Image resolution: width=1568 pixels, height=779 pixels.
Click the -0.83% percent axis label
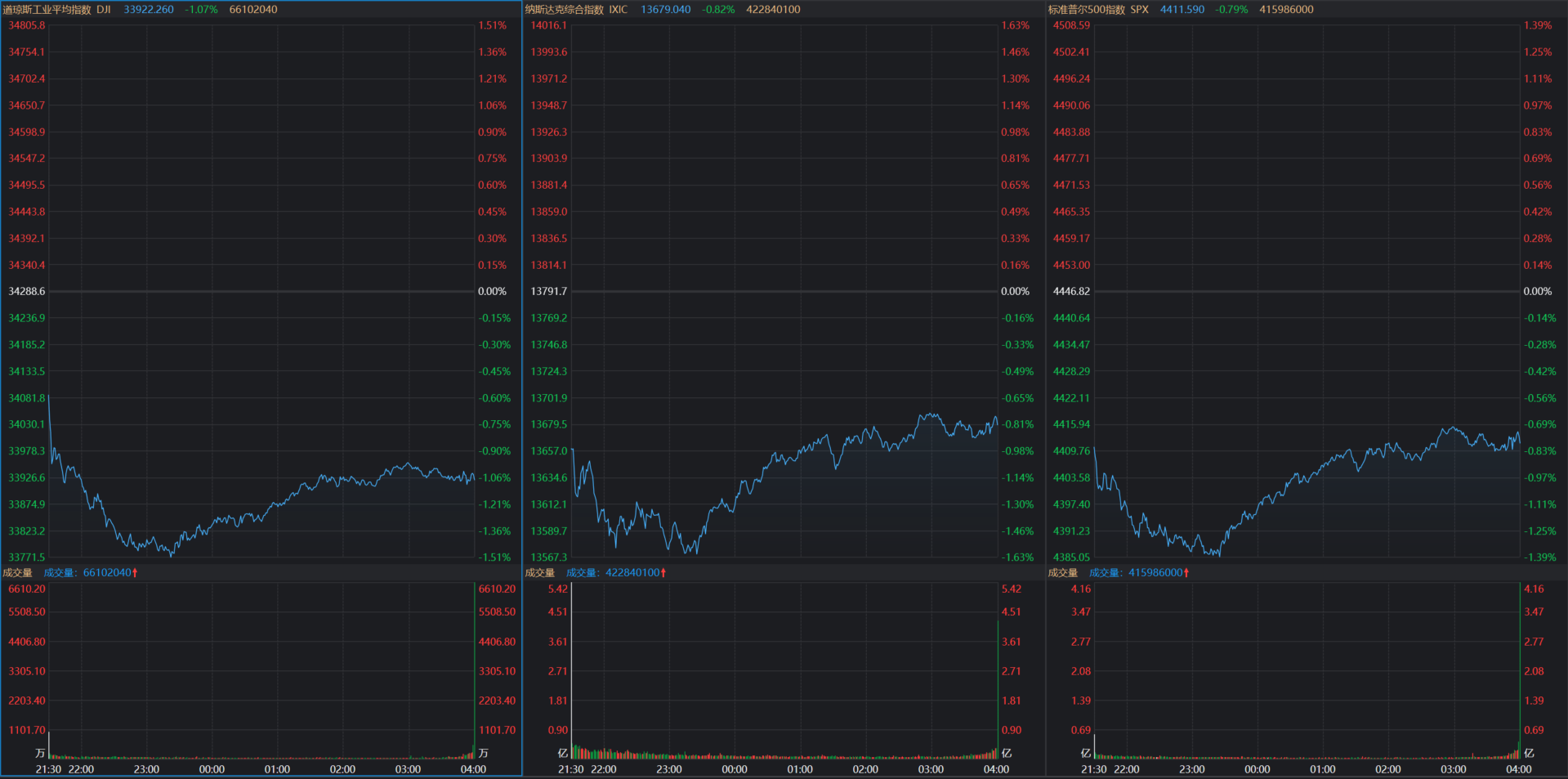point(1540,451)
